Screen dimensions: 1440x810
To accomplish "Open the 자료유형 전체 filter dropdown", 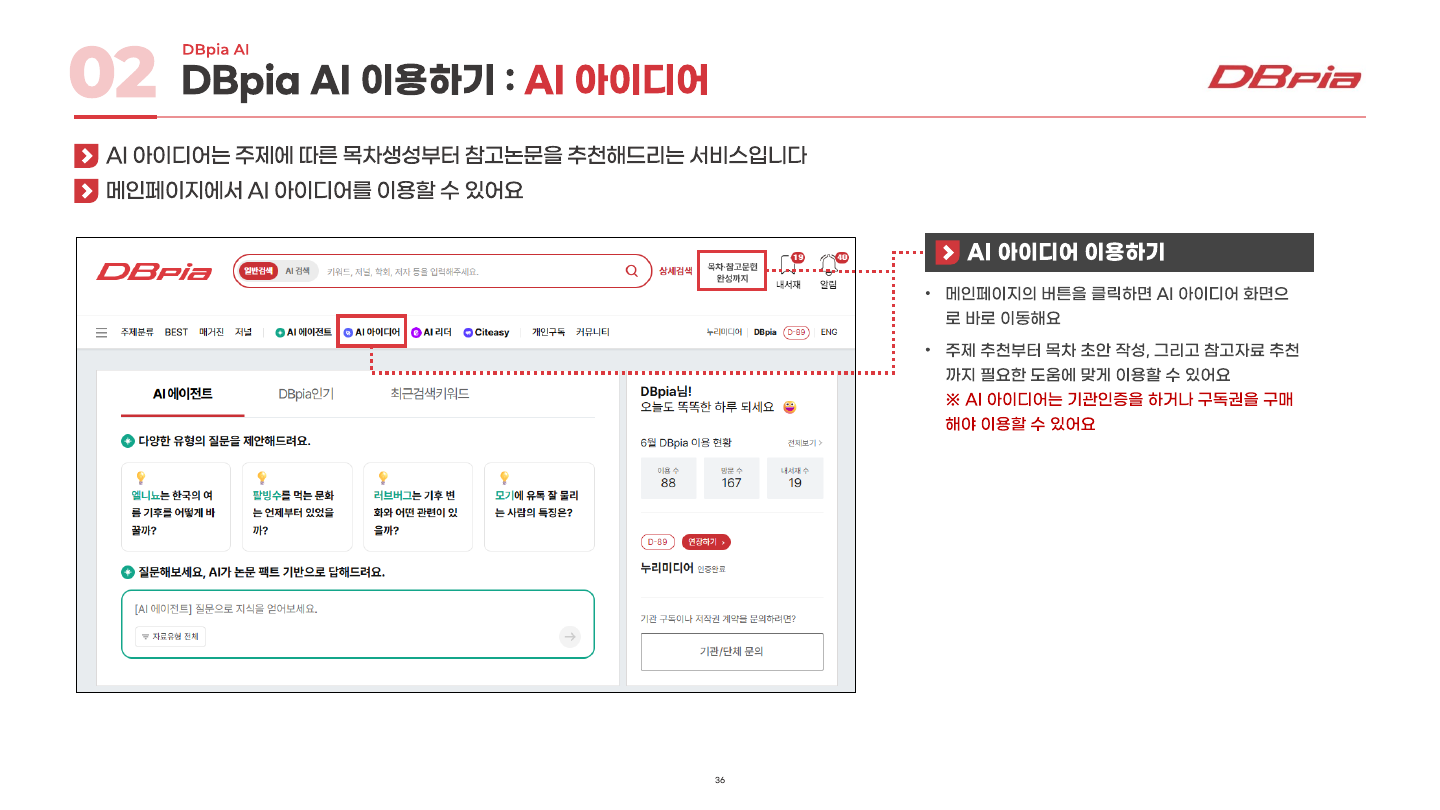I will 170,636.
